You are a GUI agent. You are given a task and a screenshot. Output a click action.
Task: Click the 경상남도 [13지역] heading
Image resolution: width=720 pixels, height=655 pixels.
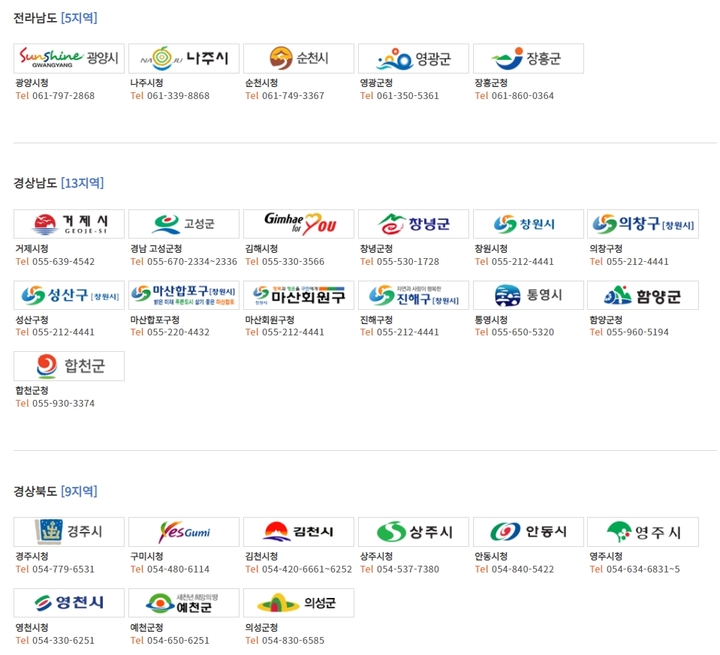(59, 183)
